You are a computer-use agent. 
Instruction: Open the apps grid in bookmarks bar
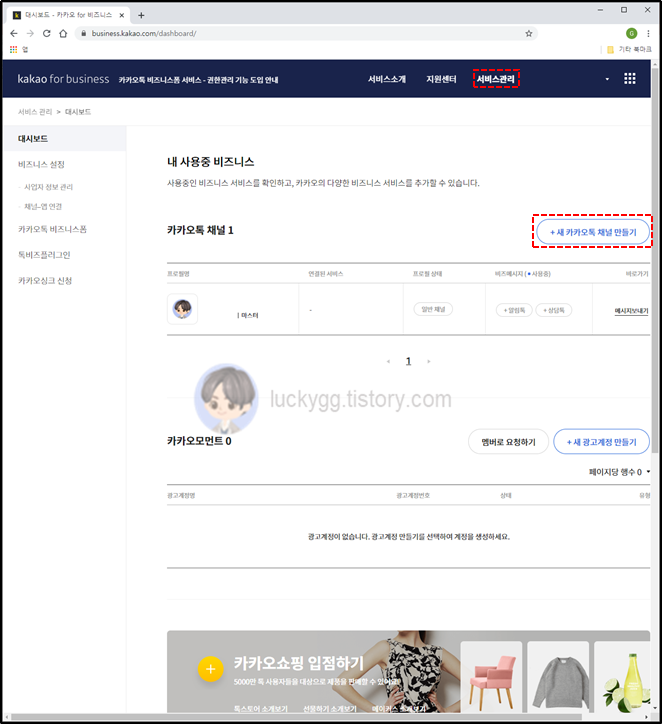[13, 49]
